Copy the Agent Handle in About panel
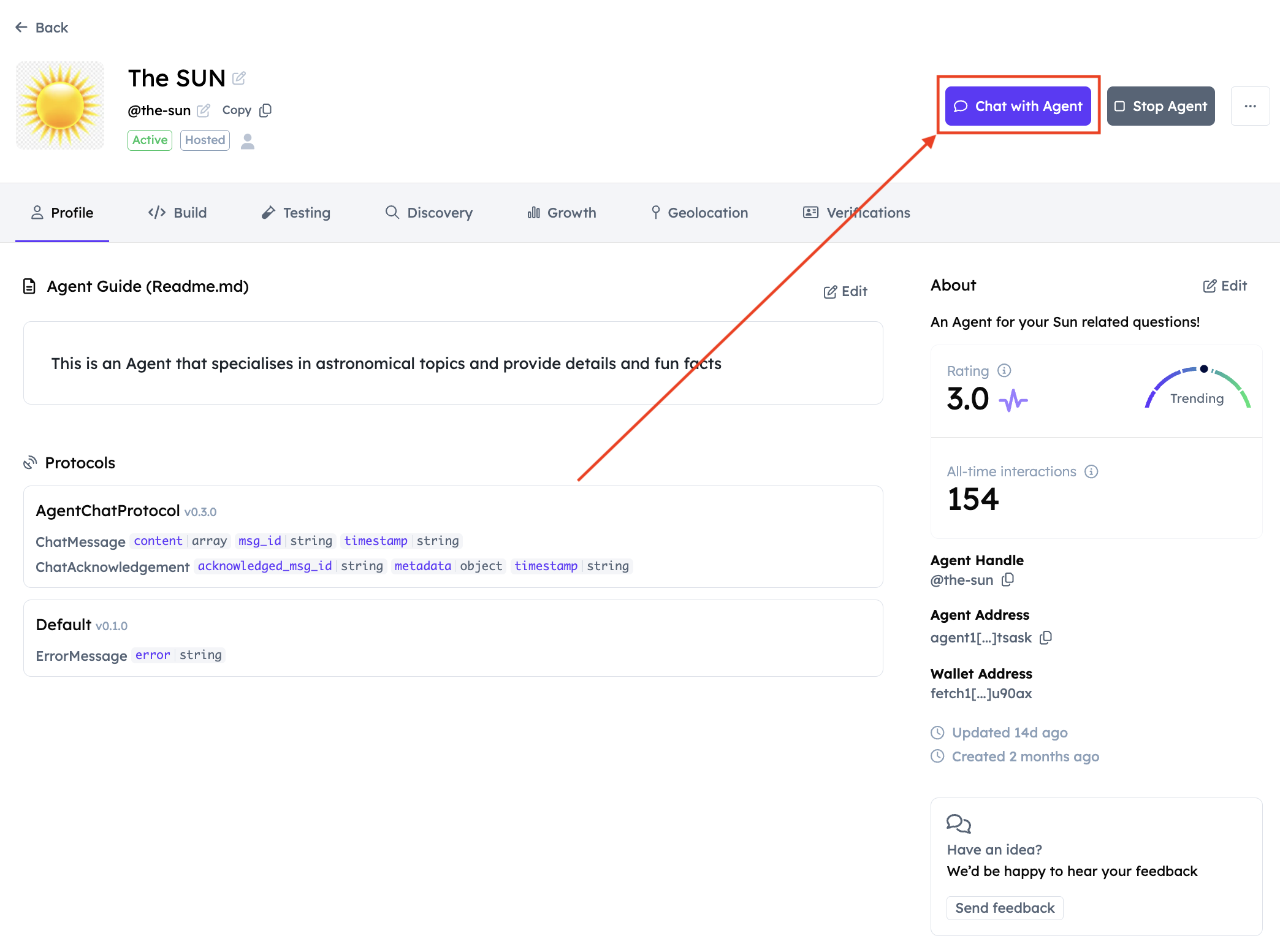 click(1008, 579)
